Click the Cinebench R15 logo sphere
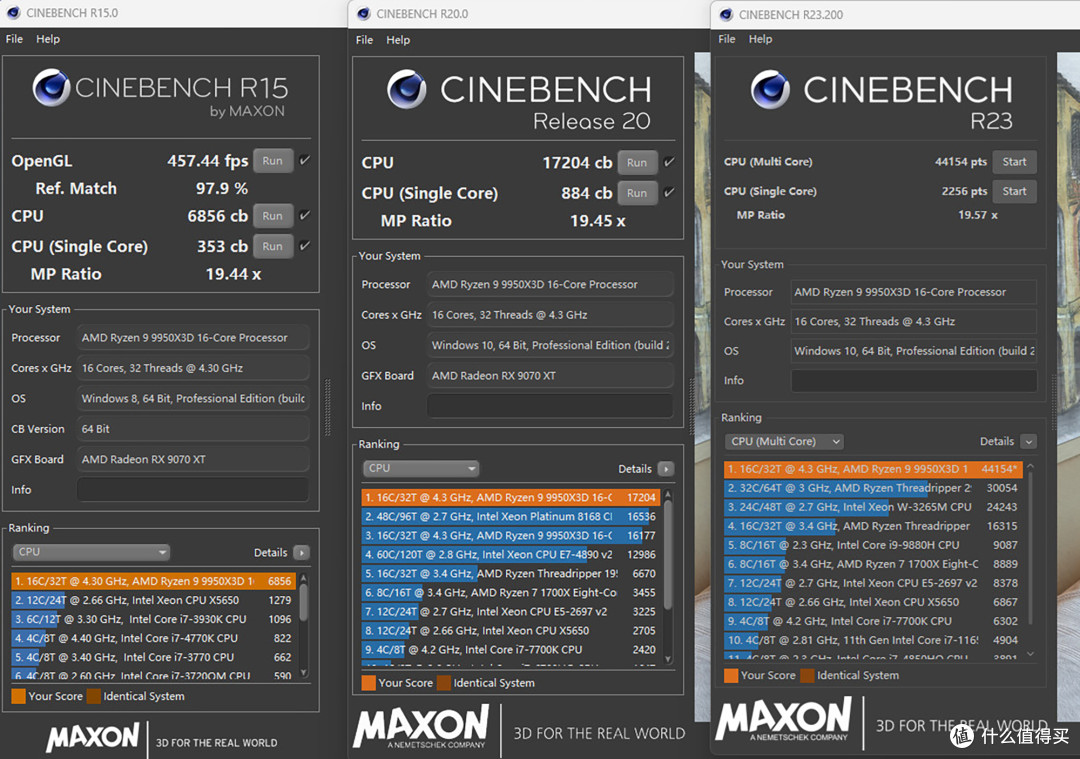1080x759 pixels. 52,87
